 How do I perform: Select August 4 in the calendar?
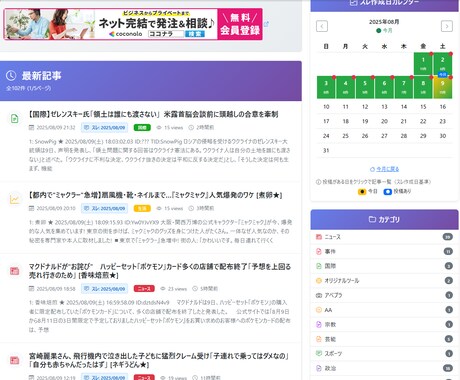coord(345,87)
